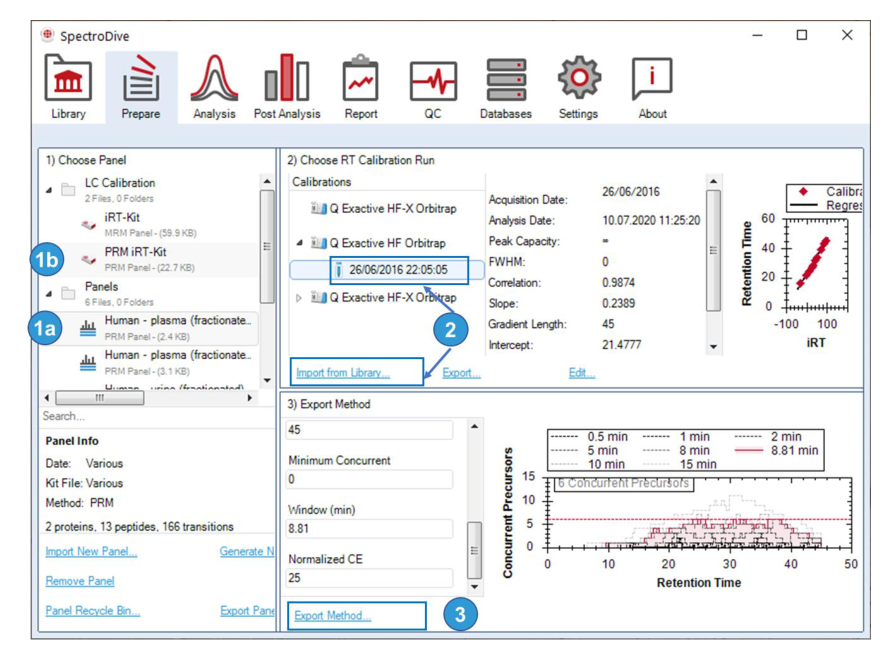Screen dimensions: 891x660
Task: Show the About information
Action: click(652, 87)
